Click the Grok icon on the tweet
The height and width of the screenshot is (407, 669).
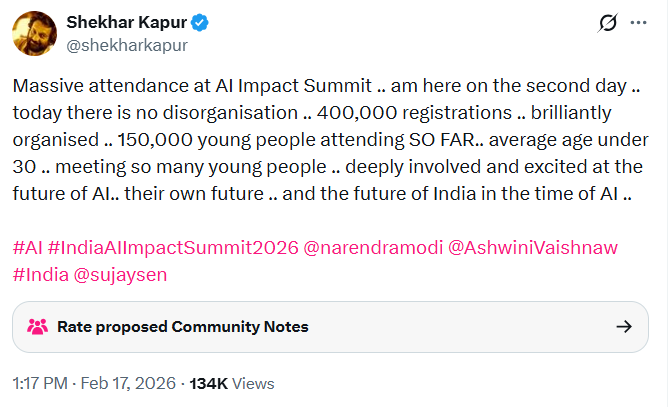click(605, 23)
